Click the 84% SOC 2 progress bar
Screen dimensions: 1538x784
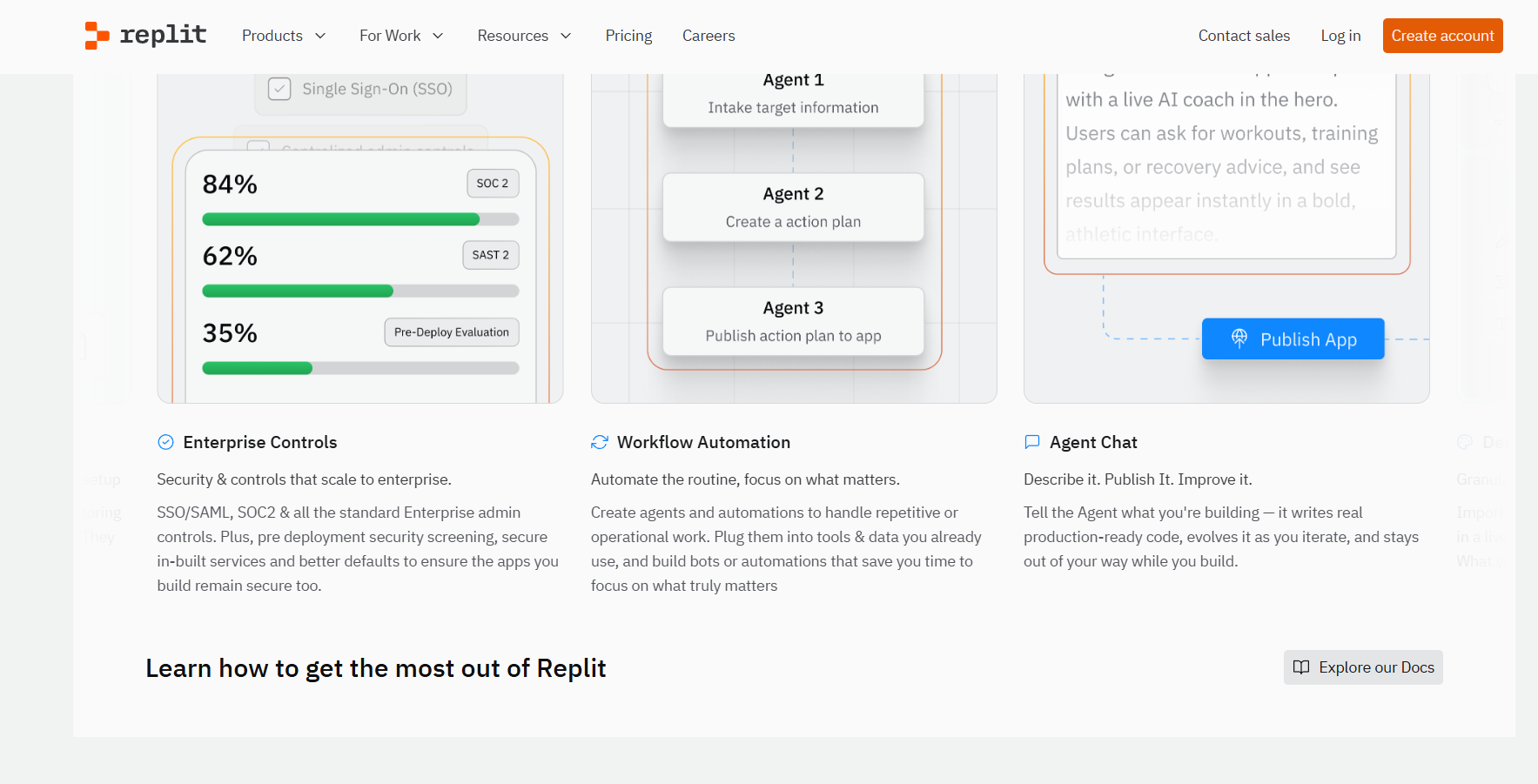(360, 219)
